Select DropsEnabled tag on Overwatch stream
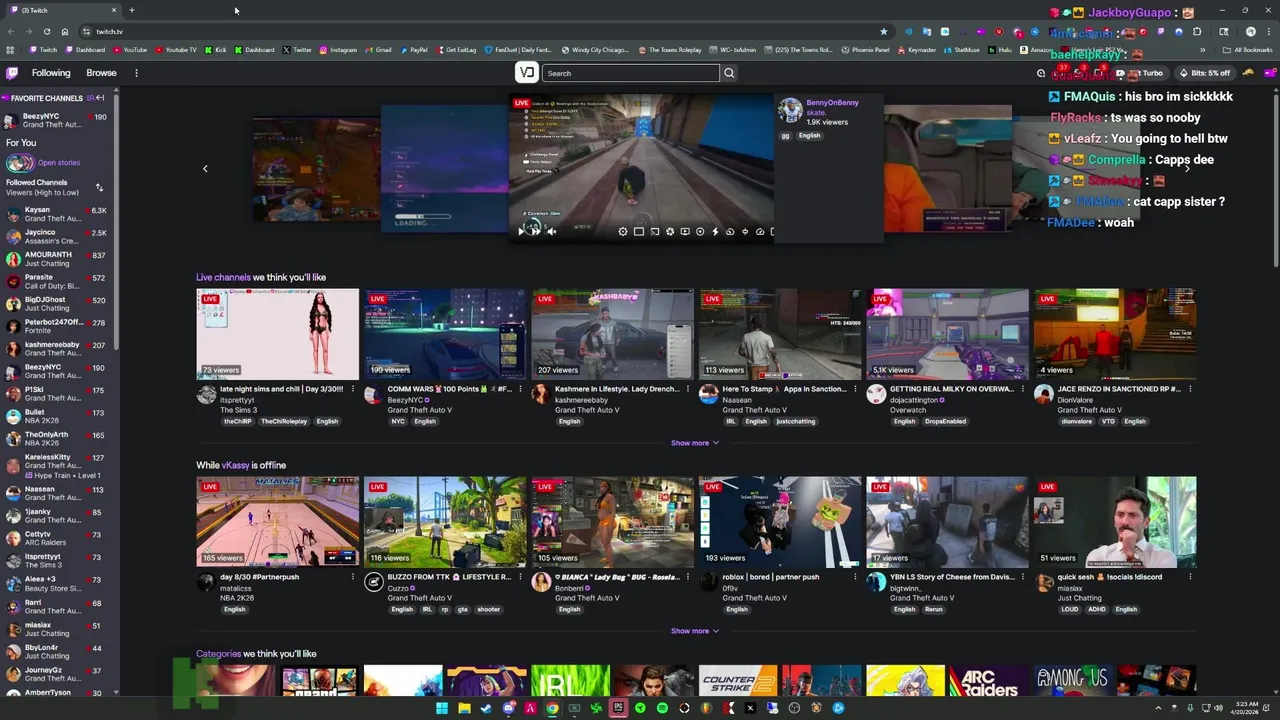This screenshot has width=1280, height=720. (x=945, y=421)
